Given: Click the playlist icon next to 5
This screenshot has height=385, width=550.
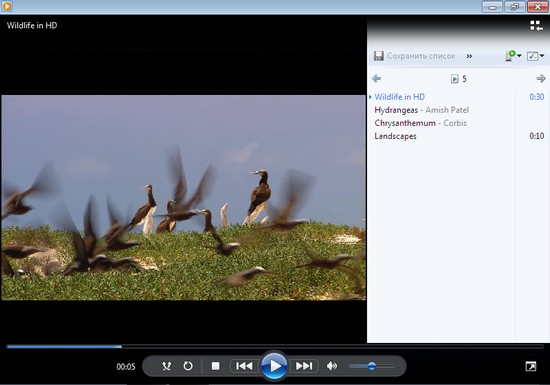Looking at the screenshot, I should 455,79.
